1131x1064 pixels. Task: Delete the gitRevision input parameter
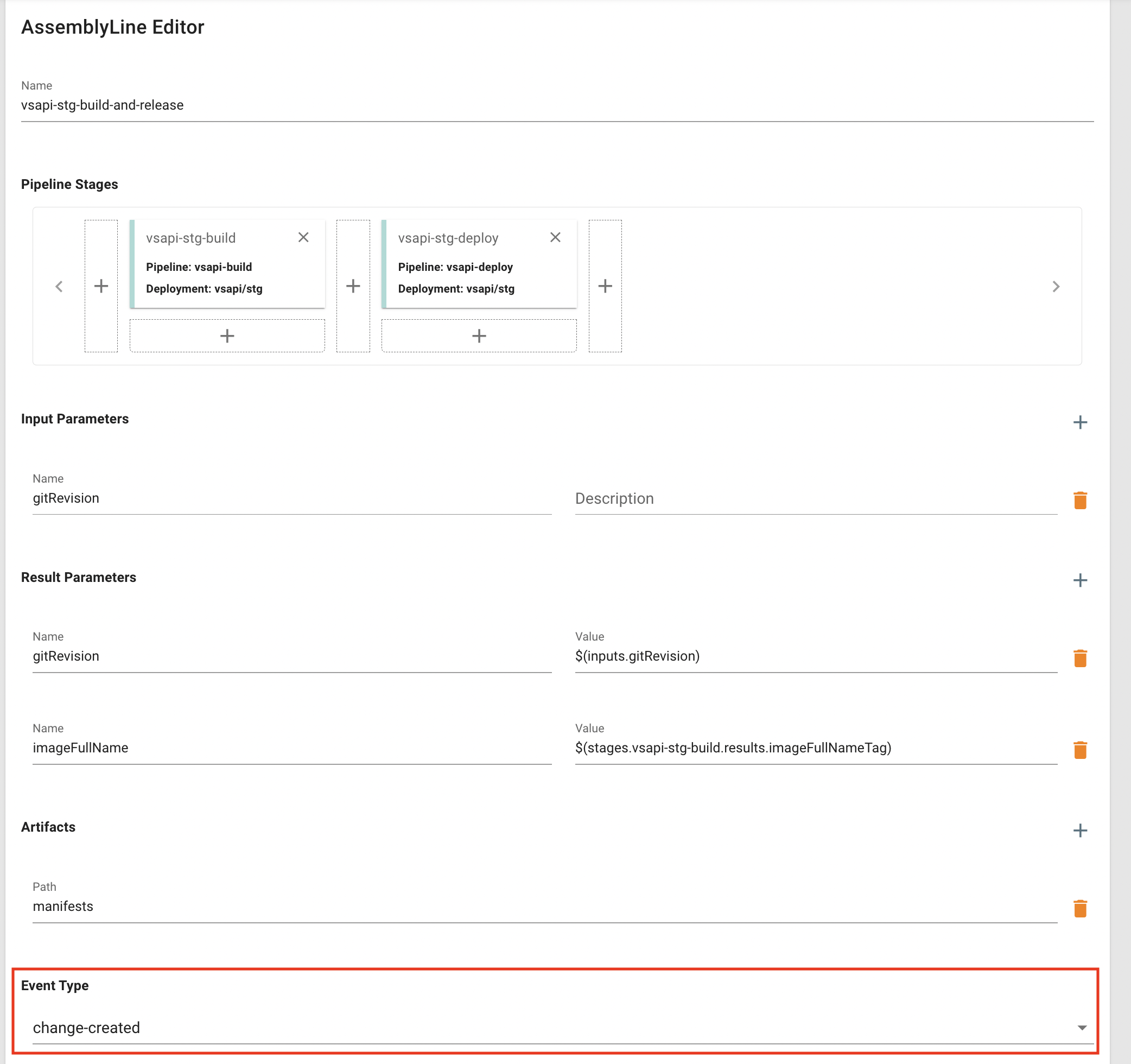point(1079,500)
